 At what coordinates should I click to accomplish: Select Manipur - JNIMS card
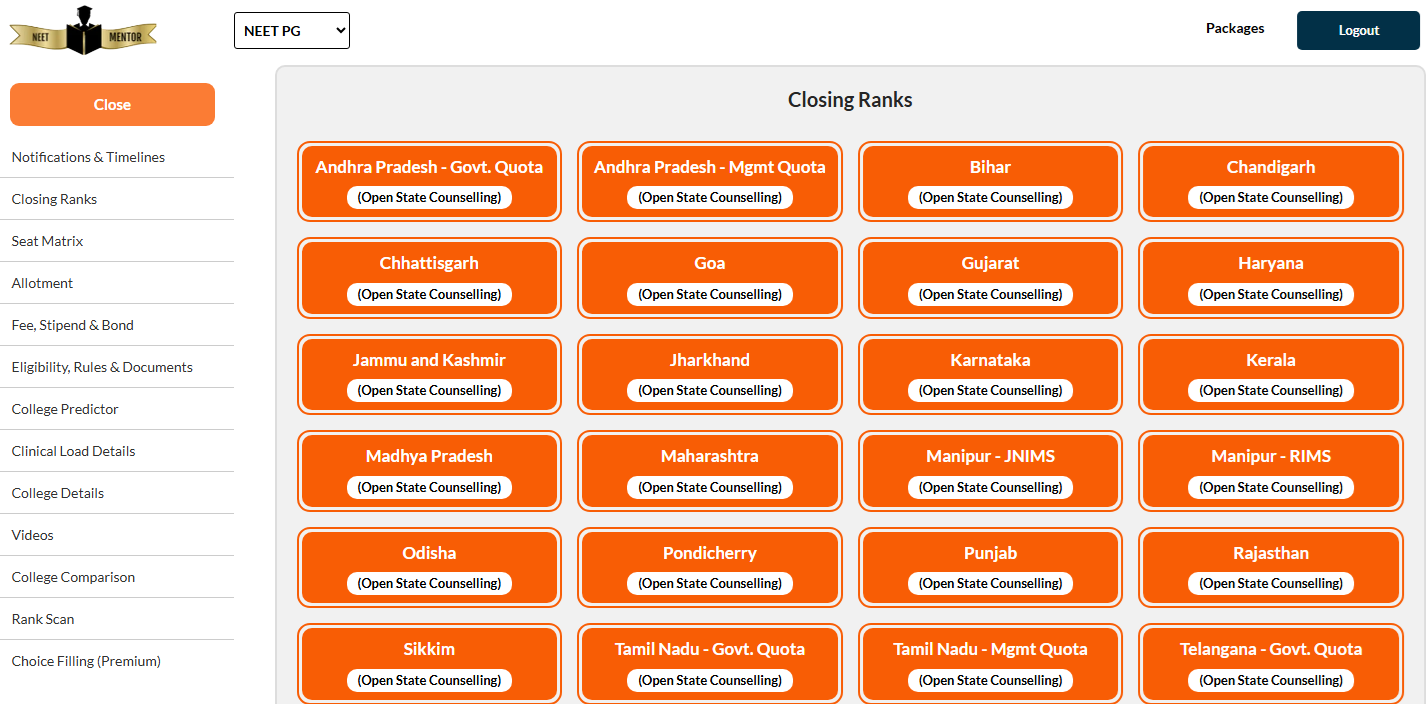pyautogui.click(x=990, y=471)
